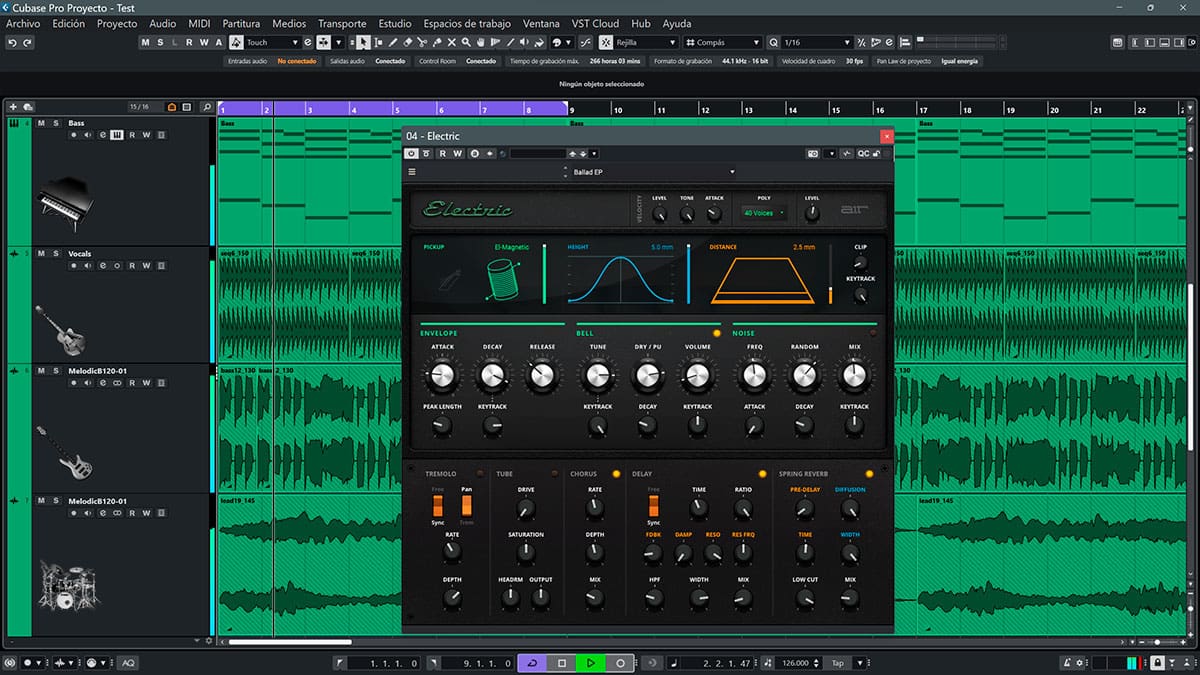Toggle the Bell section on/off light

717,332
